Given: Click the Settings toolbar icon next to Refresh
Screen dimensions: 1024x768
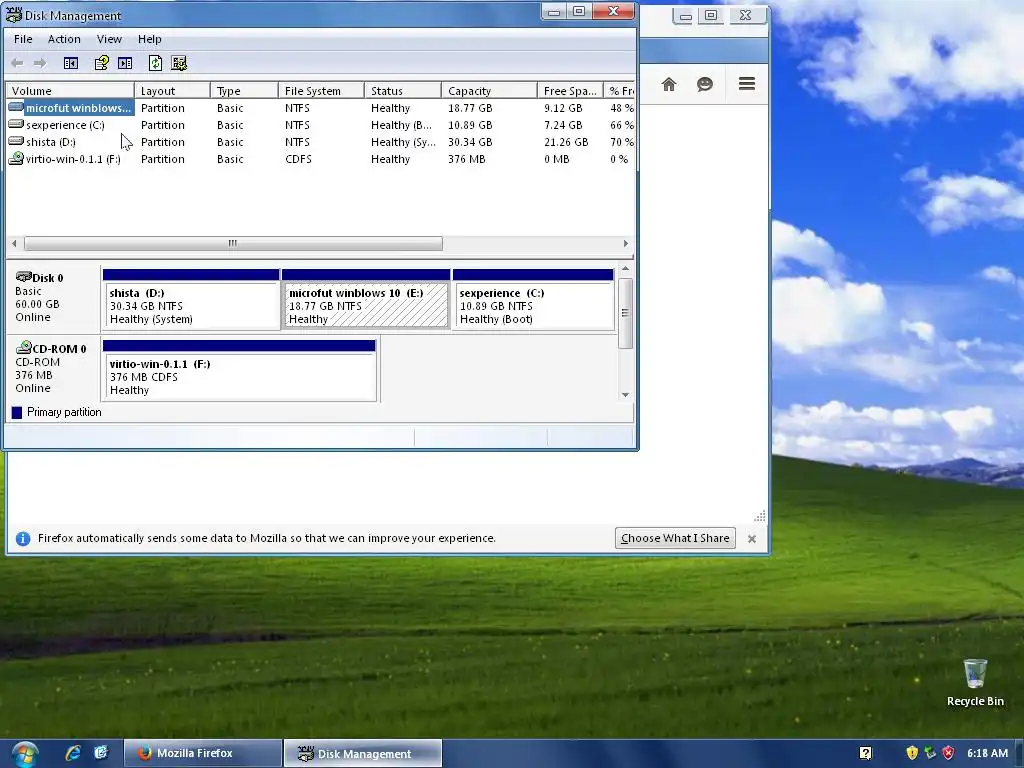Looking at the screenshot, I should 179,63.
